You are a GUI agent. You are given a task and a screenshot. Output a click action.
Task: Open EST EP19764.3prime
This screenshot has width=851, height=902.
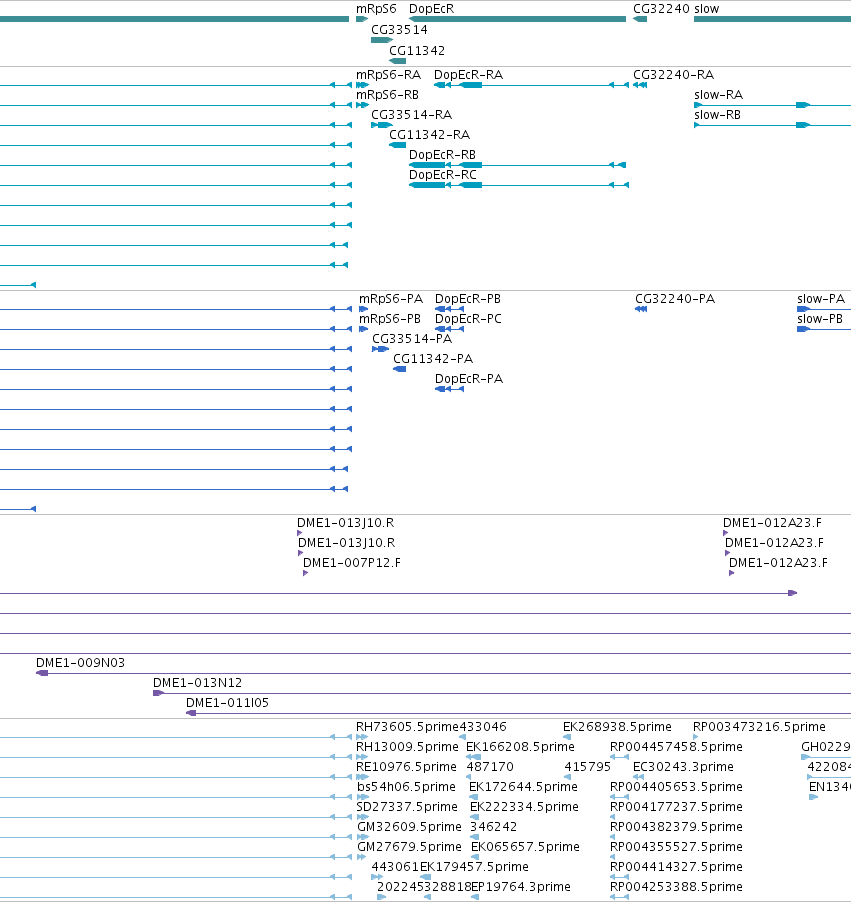coord(521,887)
